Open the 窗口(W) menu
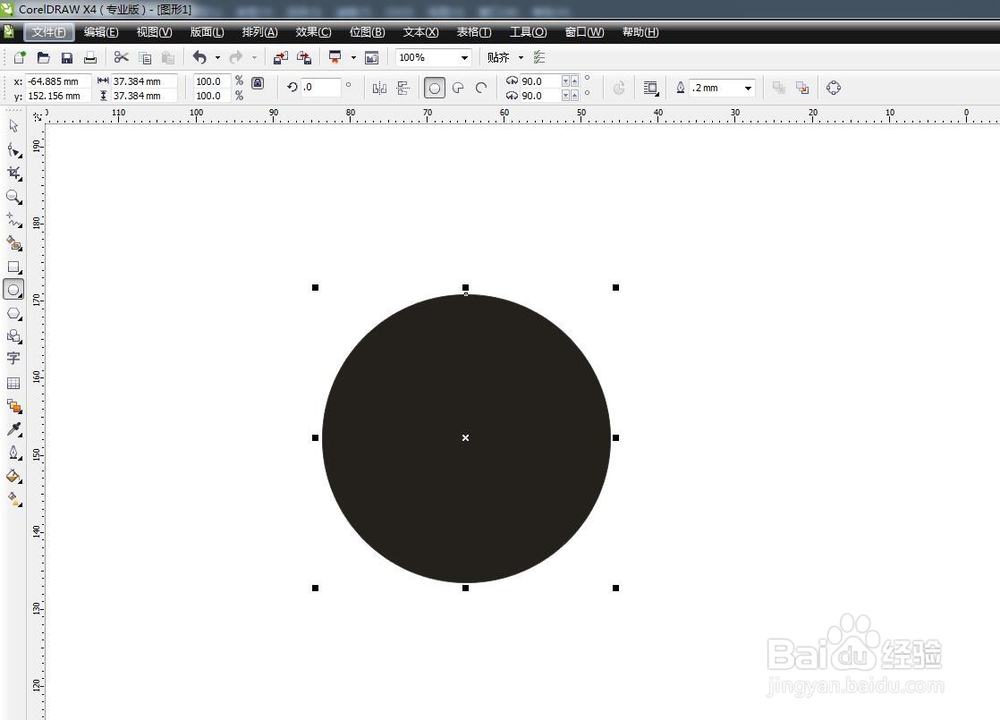 (x=584, y=32)
